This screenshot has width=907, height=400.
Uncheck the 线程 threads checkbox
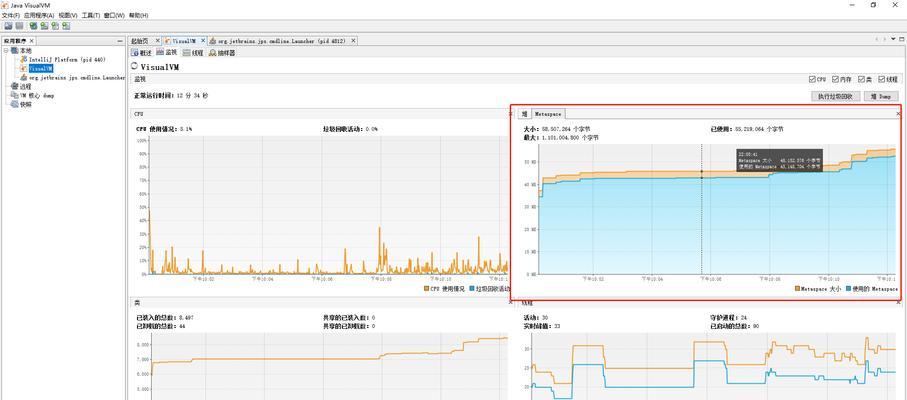point(882,79)
